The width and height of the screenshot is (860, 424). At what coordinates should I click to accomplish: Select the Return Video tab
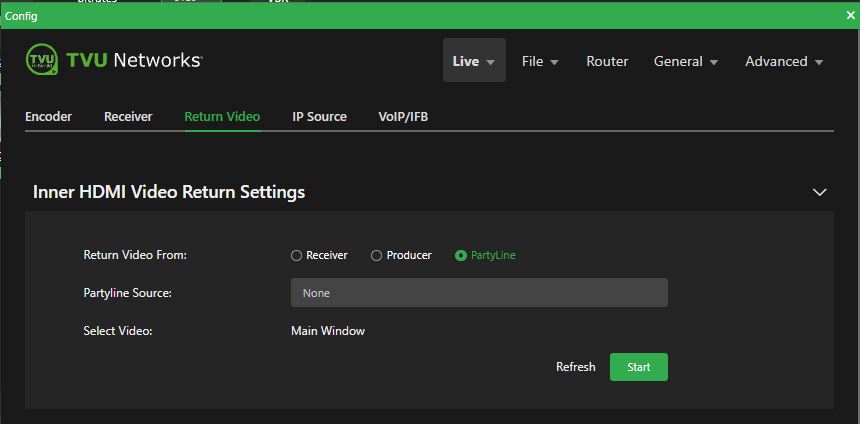tap(222, 117)
